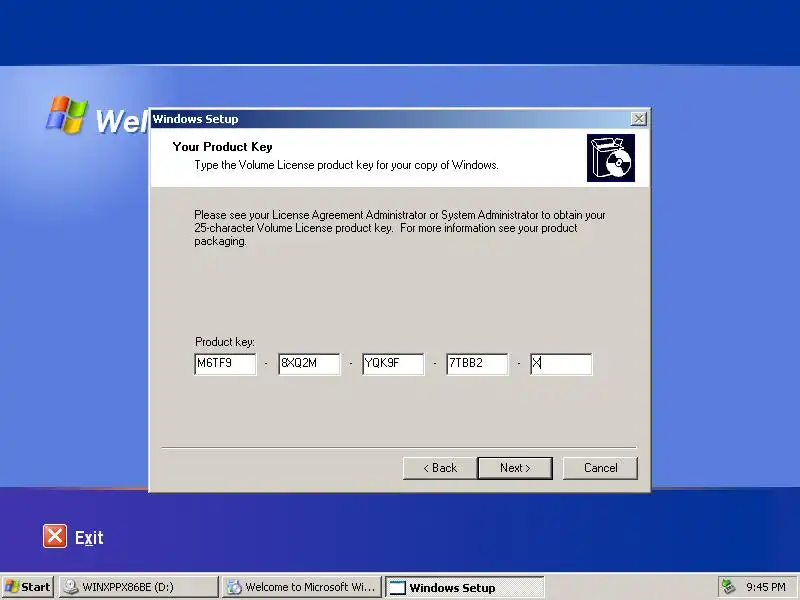This screenshot has width=800, height=600.
Task: Click 'Type the Volume License product key' text
Action: pyautogui.click(x=346, y=165)
